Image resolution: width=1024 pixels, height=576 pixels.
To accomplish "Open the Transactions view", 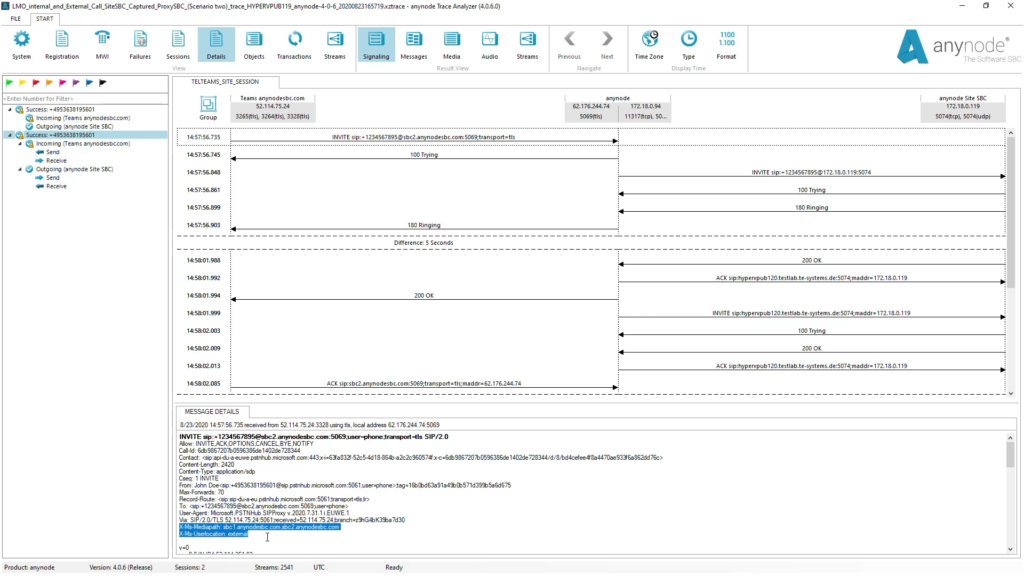I will tap(294, 45).
